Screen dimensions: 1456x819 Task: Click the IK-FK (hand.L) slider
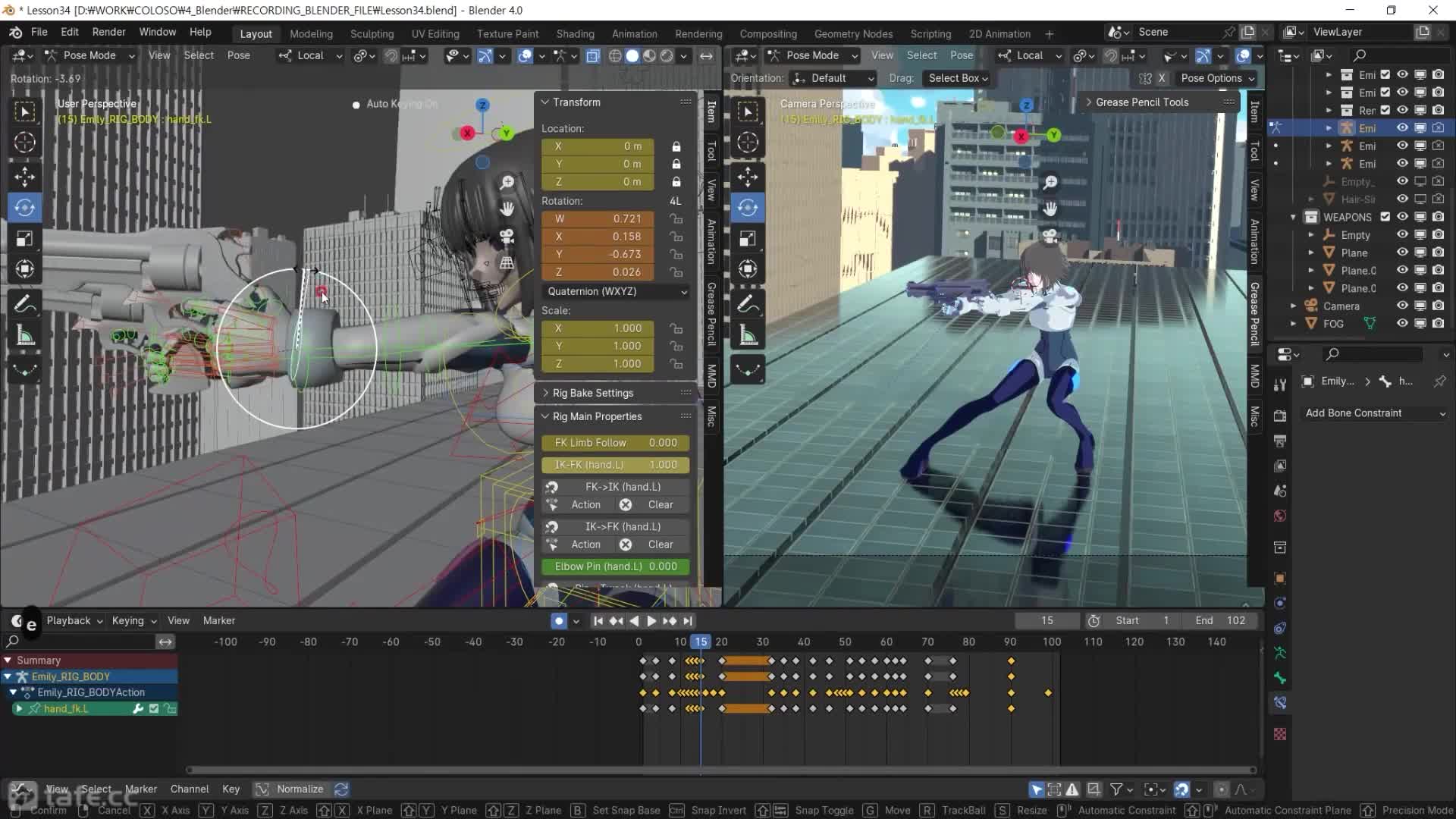(x=615, y=465)
